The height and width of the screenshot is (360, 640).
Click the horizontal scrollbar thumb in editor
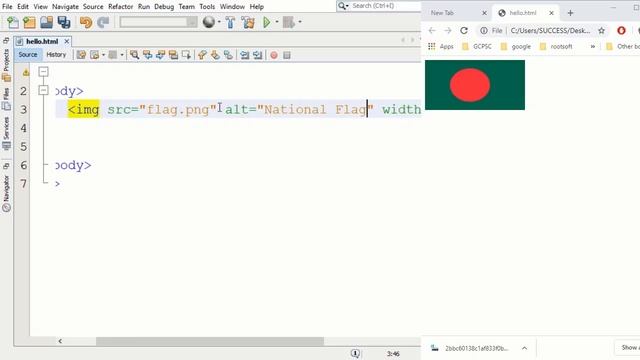coord(210,341)
